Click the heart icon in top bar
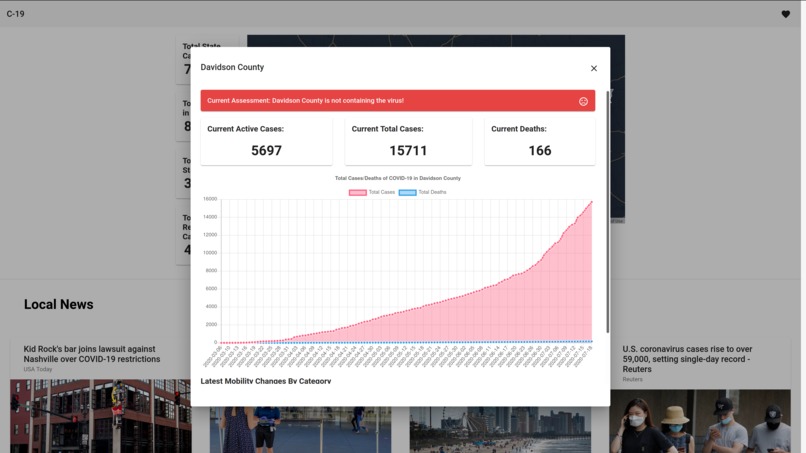This screenshot has height=453, width=806. [785, 14]
